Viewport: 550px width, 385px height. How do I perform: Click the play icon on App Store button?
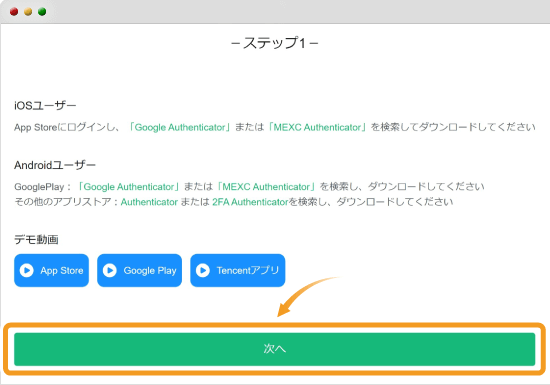point(27,270)
